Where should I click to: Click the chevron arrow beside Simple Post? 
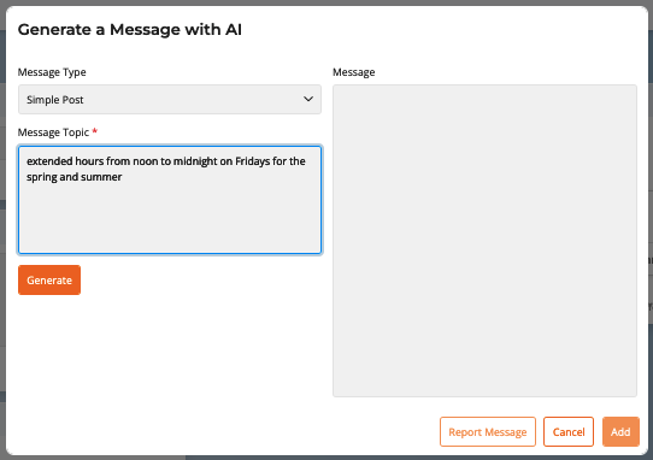tap(308, 99)
